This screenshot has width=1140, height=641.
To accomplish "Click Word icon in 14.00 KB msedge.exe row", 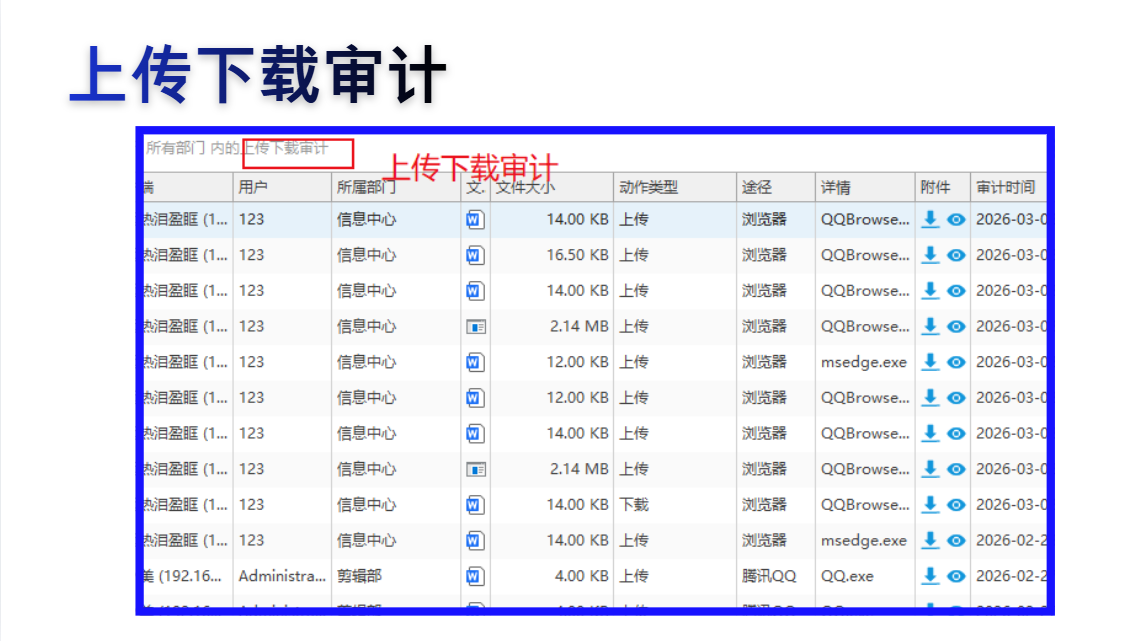I will pos(475,540).
